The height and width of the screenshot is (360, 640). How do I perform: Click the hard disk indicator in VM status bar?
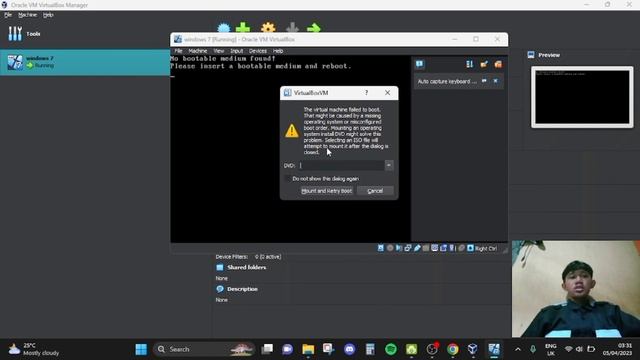381,248
